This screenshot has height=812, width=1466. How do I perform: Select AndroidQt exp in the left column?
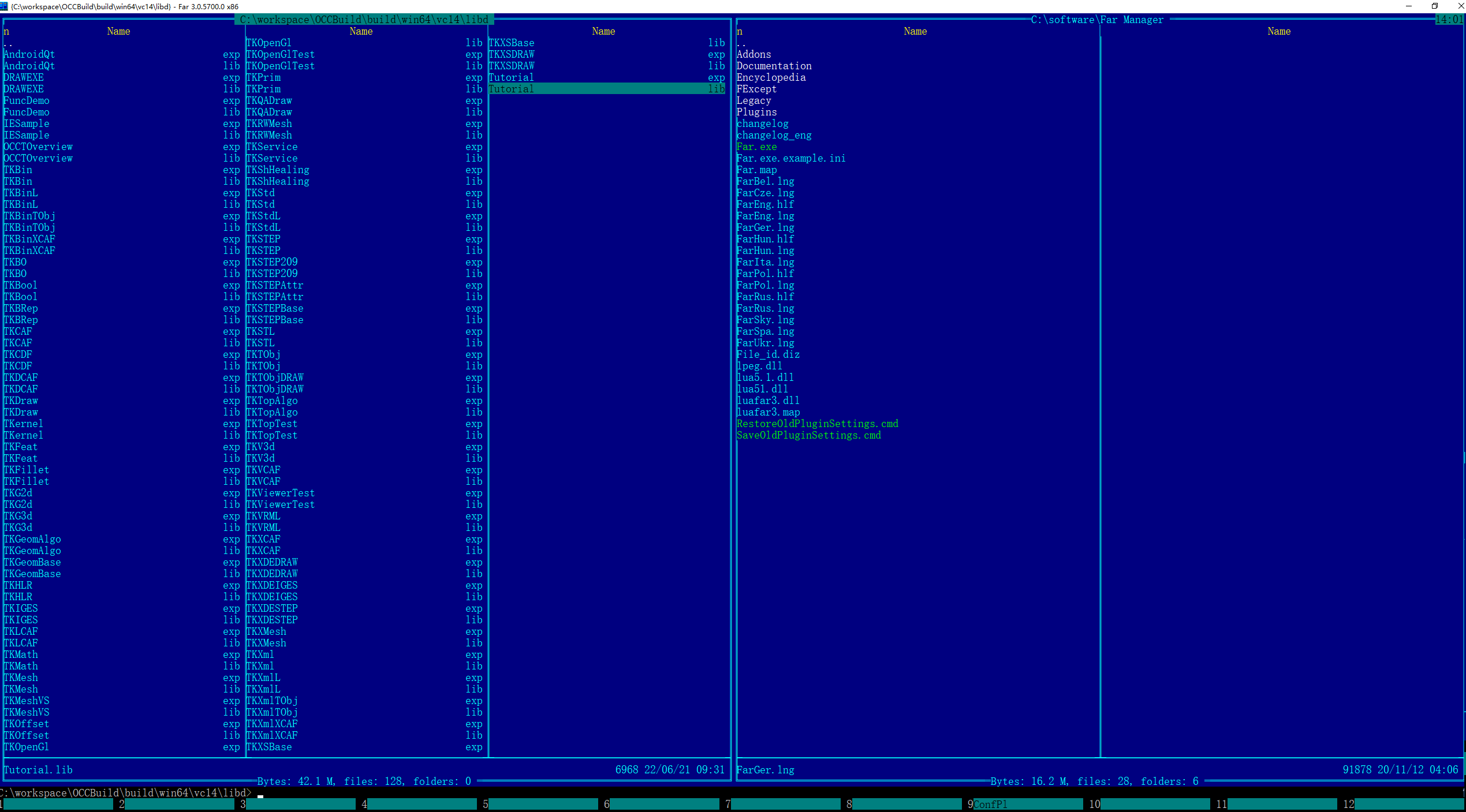pos(29,54)
